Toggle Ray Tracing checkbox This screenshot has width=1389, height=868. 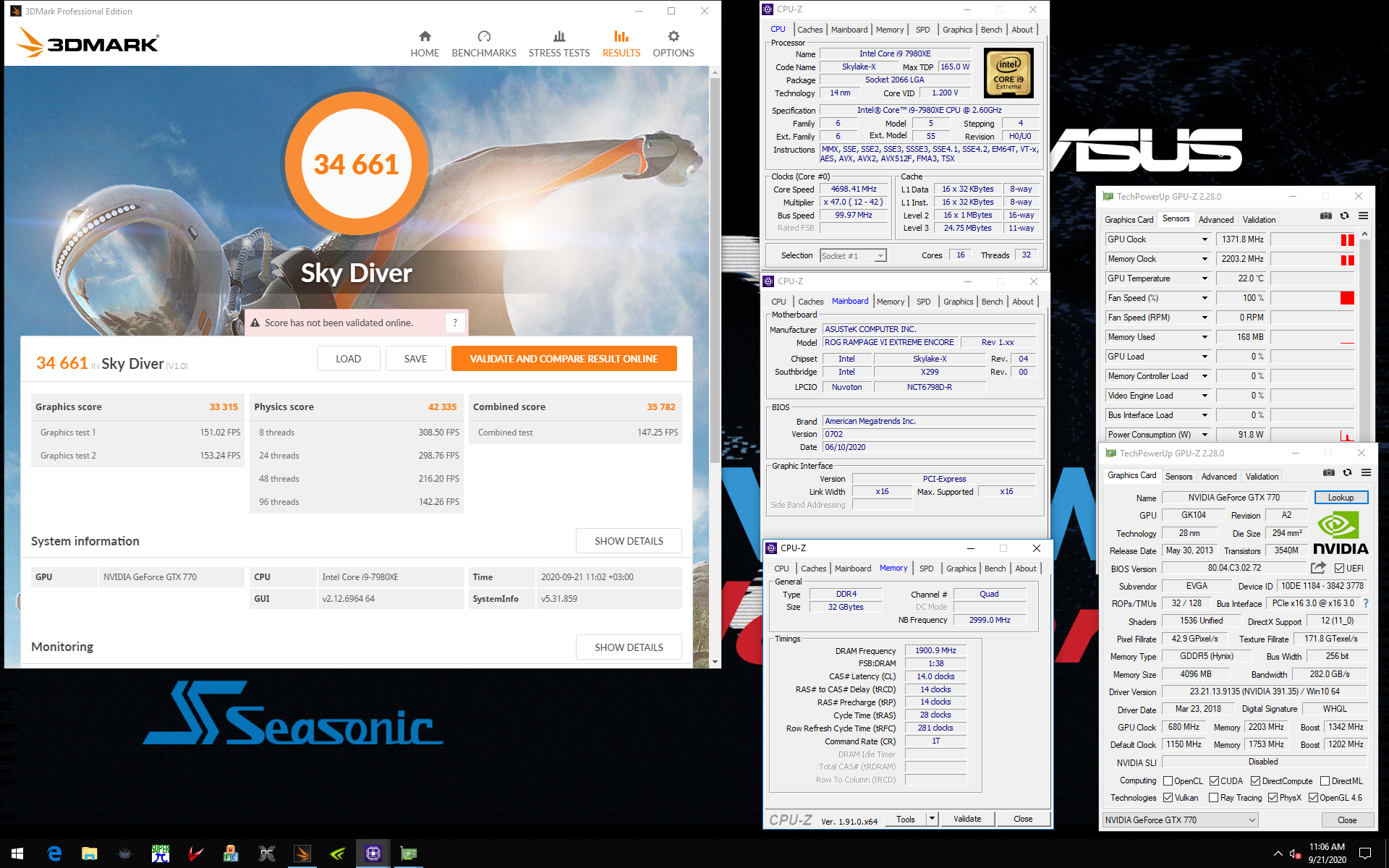click(1213, 798)
